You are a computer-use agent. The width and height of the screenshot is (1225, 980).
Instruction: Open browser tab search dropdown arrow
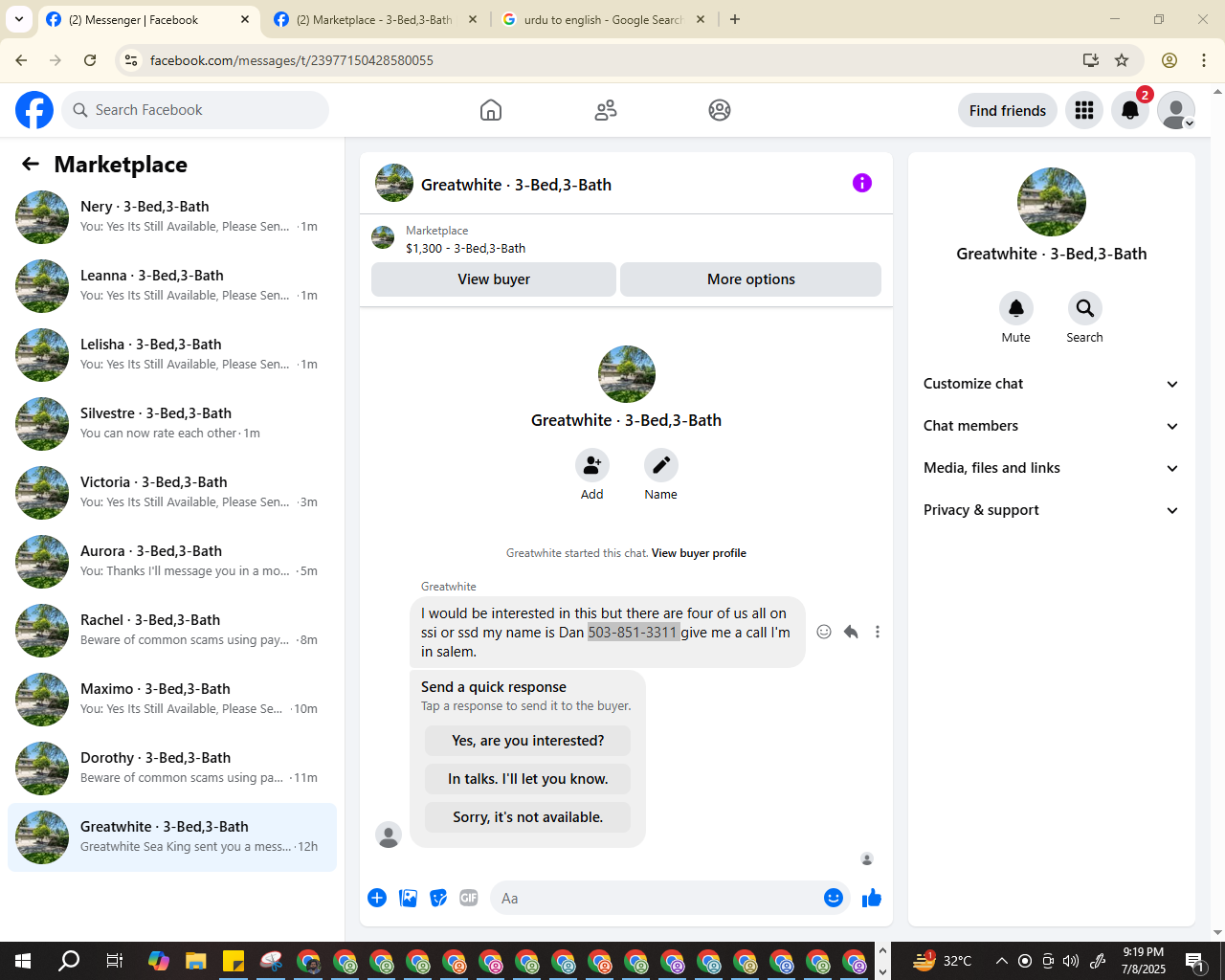click(x=19, y=19)
